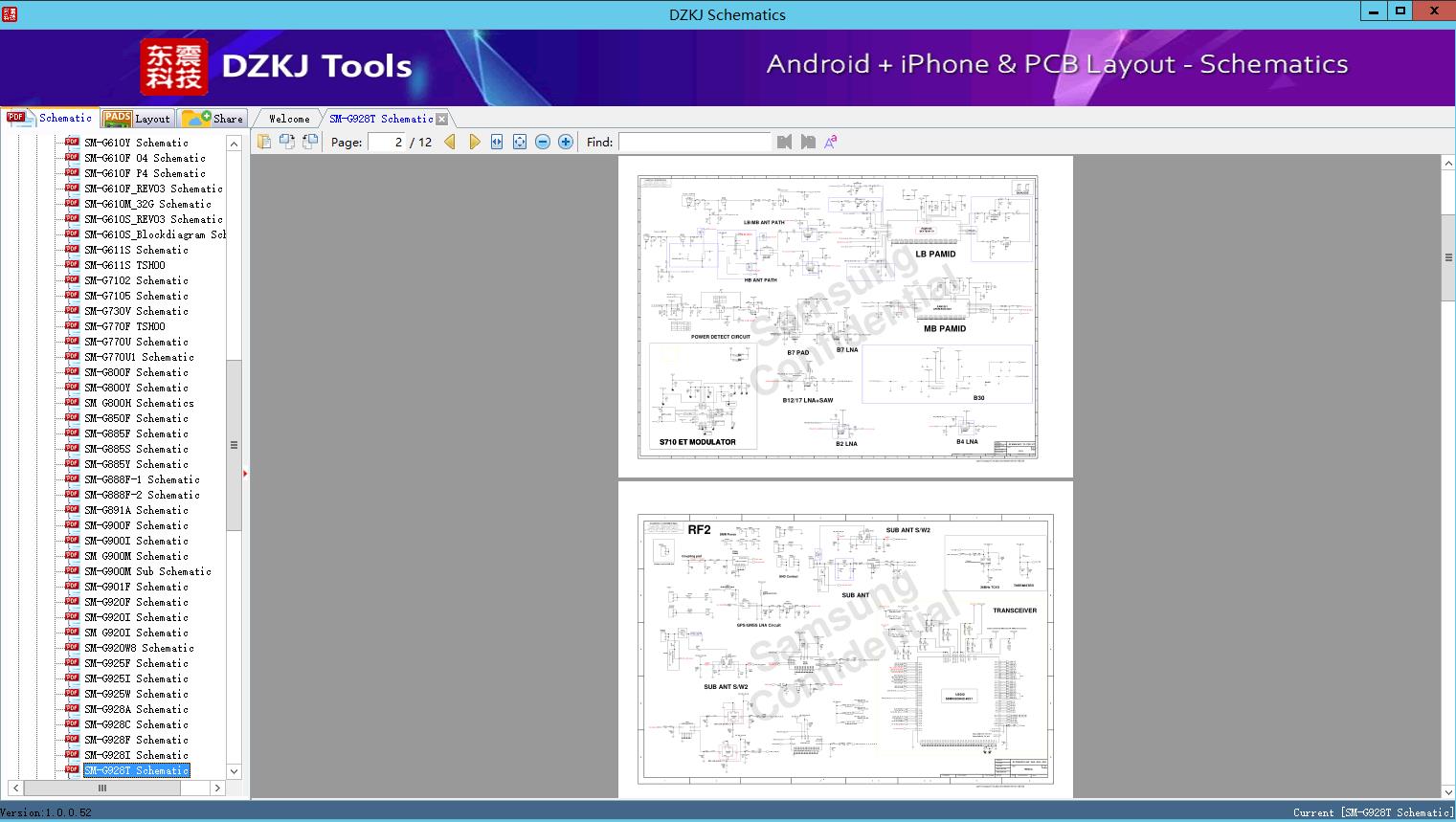Click the Find text input field
The height and width of the screenshot is (822, 1456).
point(694,142)
